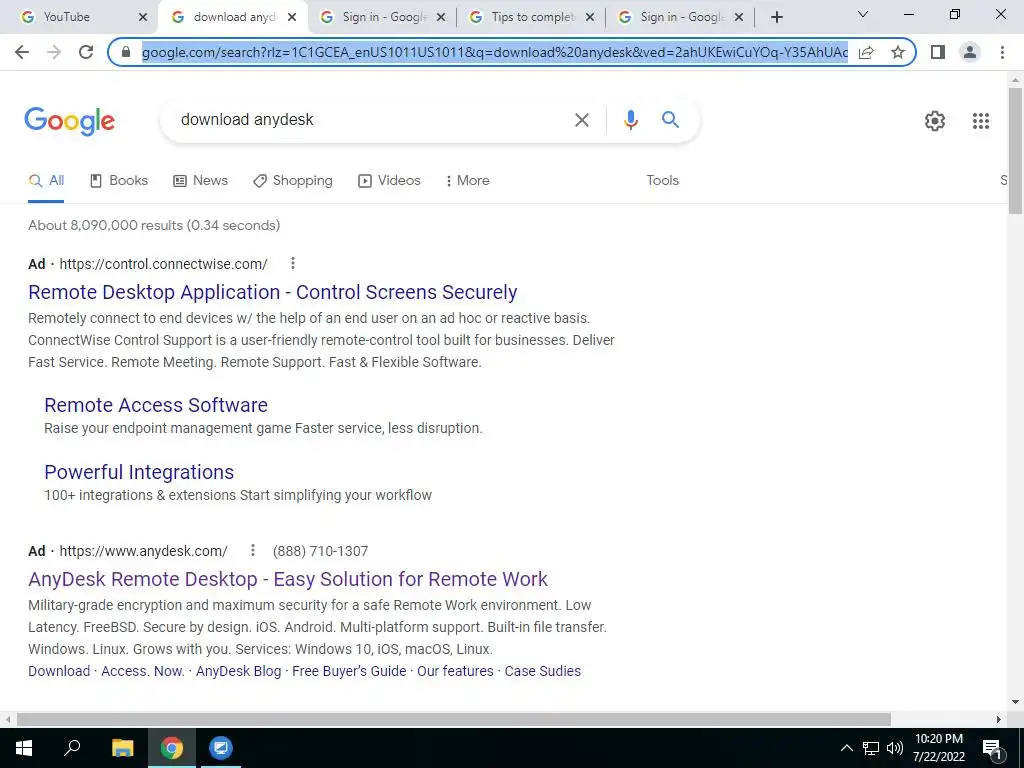
Task: Open AnyDesk Remote Desktop result link
Action: click(287, 579)
